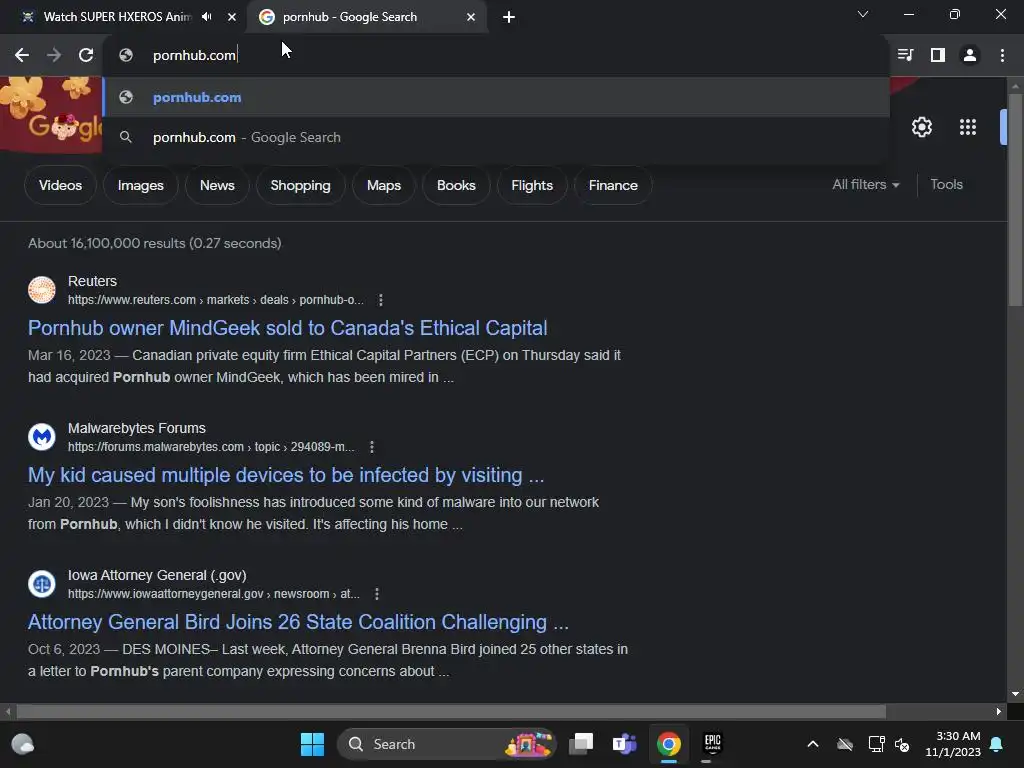Select the Chrome taskbar icon
Image resolution: width=1024 pixels, height=768 pixels.
(x=669, y=744)
